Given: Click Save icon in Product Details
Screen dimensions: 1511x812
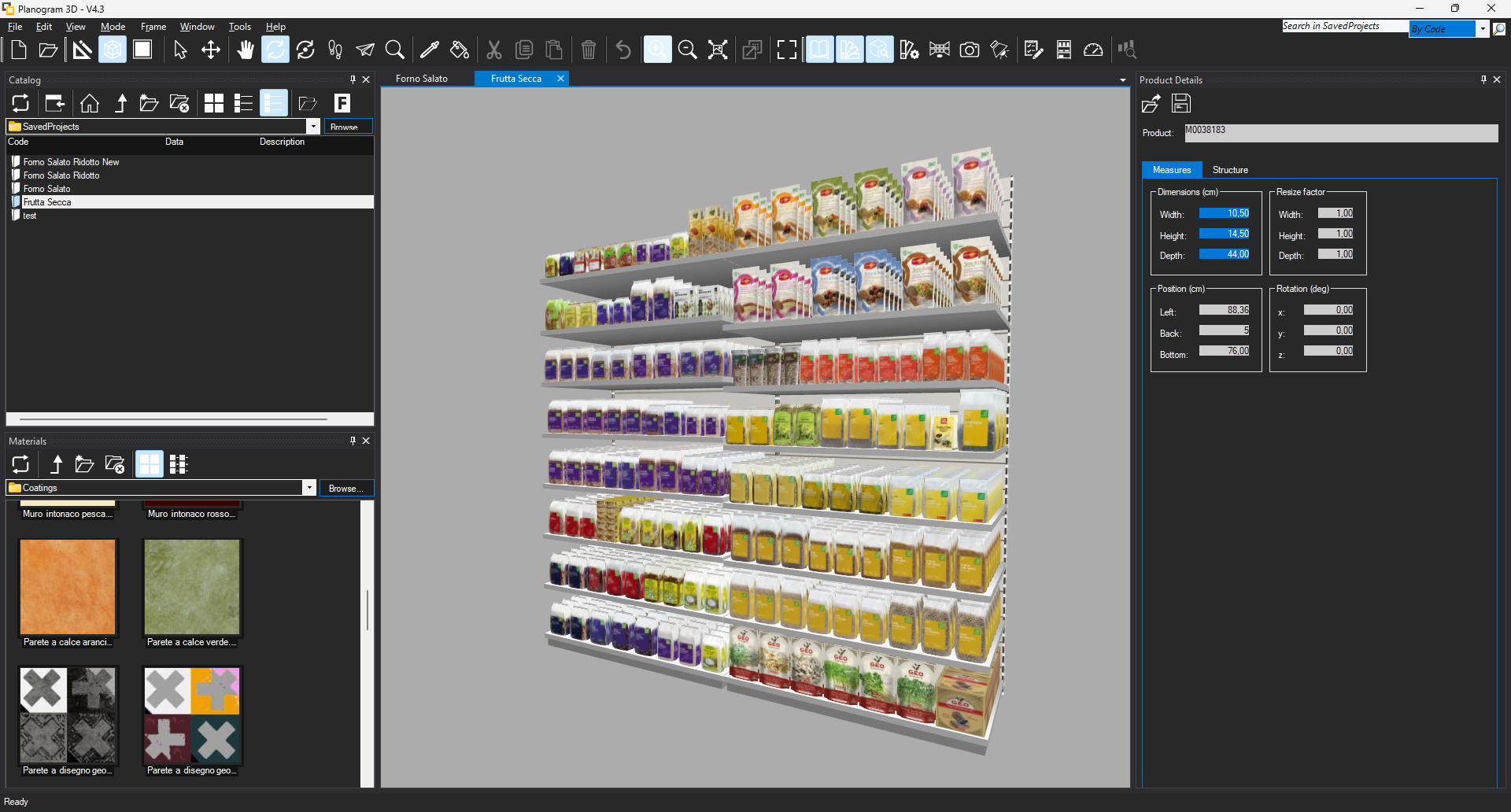Looking at the screenshot, I should pos(1181,103).
